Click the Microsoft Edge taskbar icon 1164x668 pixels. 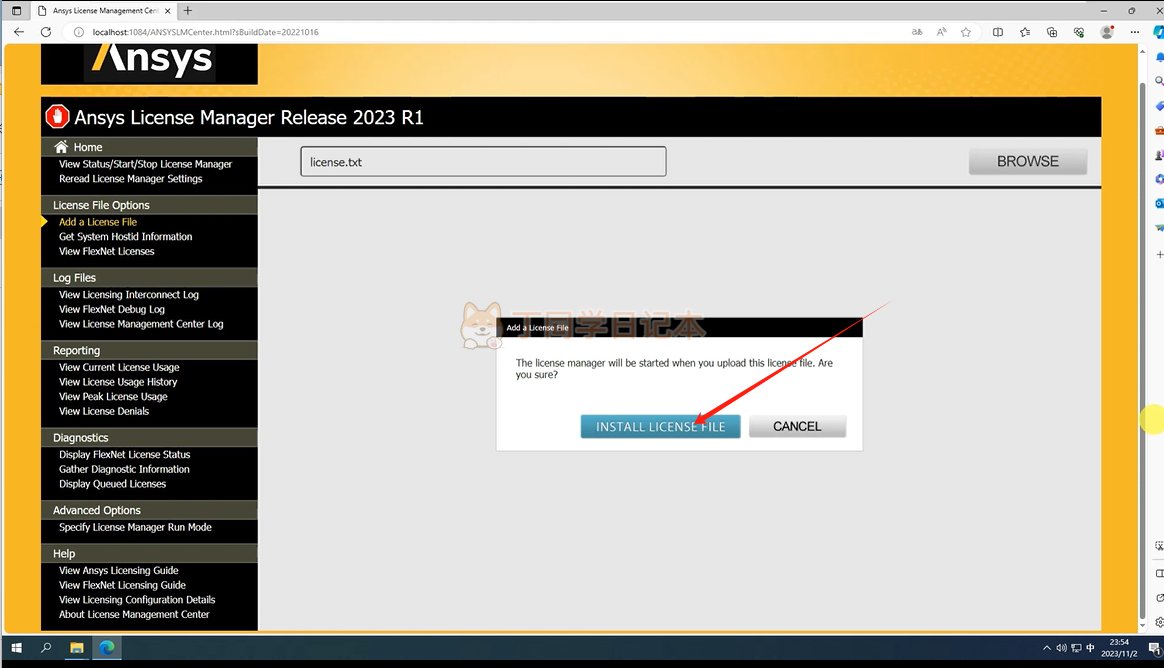pyautogui.click(x=107, y=647)
